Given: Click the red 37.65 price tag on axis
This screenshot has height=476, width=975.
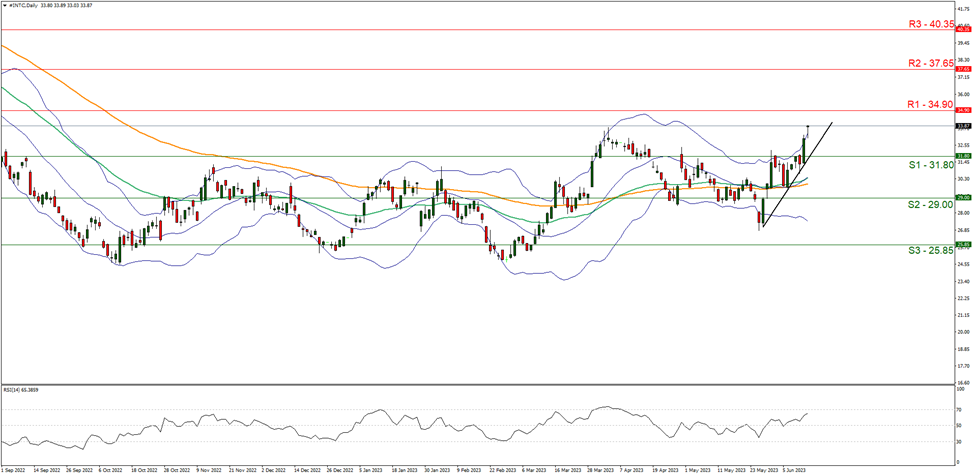Looking at the screenshot, I should tap(962, 70).
